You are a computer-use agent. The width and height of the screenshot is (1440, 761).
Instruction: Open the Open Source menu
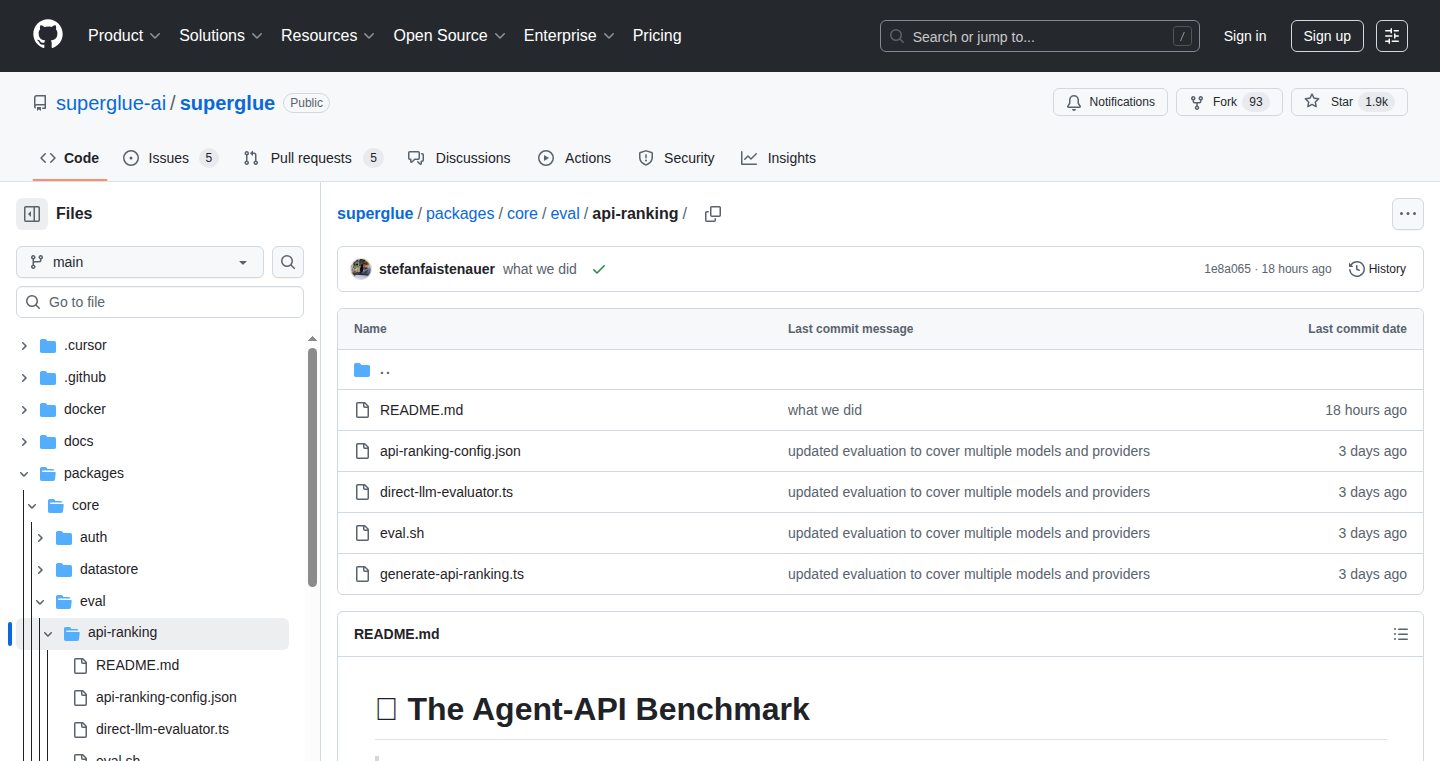pos(449,36)
